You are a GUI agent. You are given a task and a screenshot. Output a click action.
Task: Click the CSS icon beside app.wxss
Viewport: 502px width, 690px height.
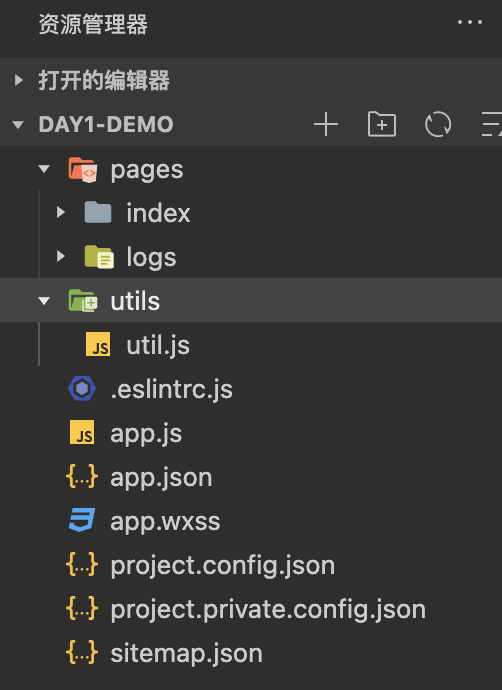(82, 520)
